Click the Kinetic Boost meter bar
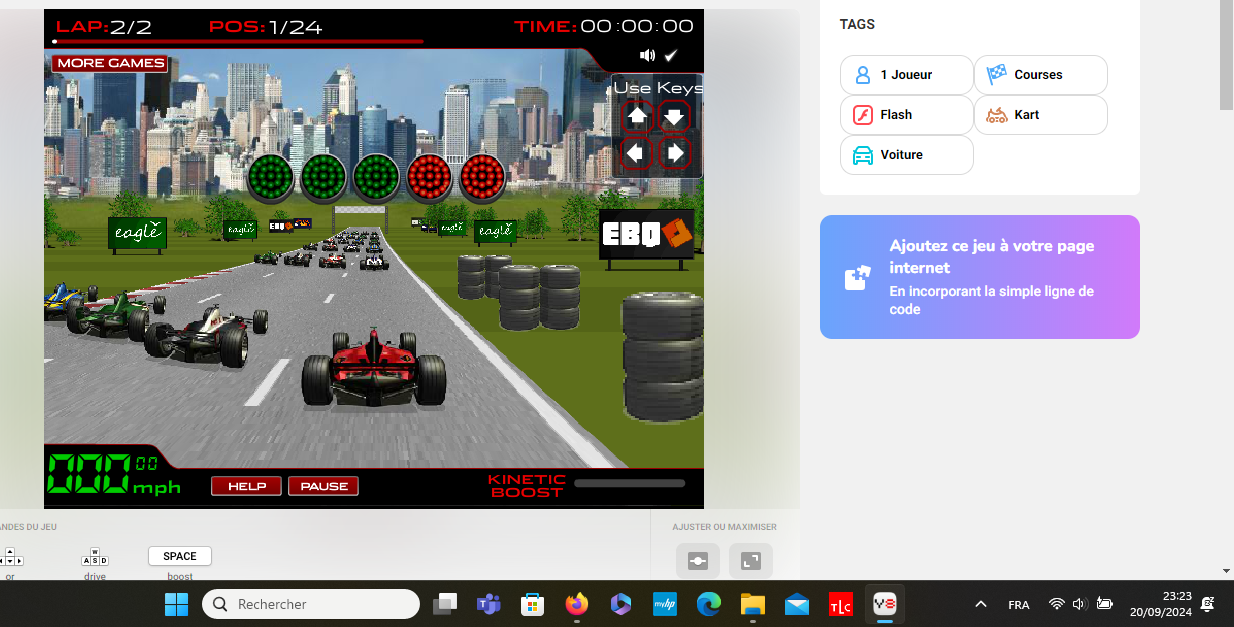The width and height of the screenshot is (1234, 627). coord(629,484)
